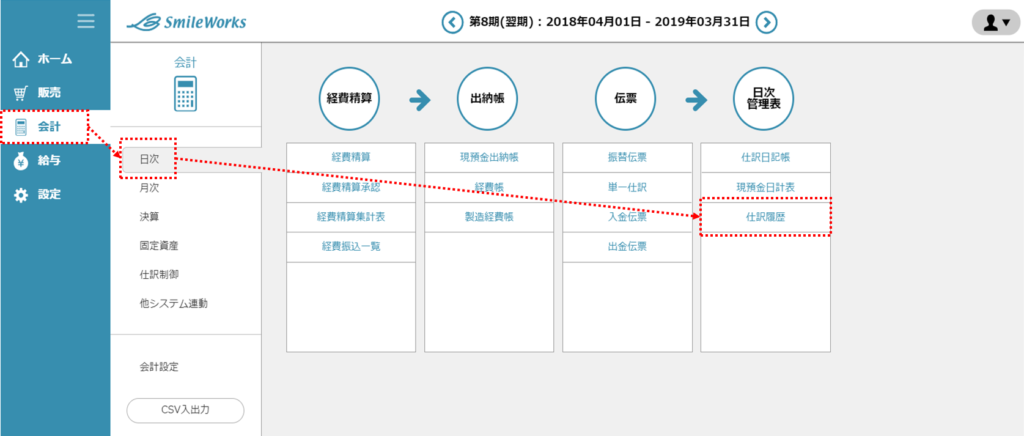The height and width of the screenshot is (436, 1024).
Task: Open the 経費精算承認 link
Action: pyautogui.click(x=351, y=188)
